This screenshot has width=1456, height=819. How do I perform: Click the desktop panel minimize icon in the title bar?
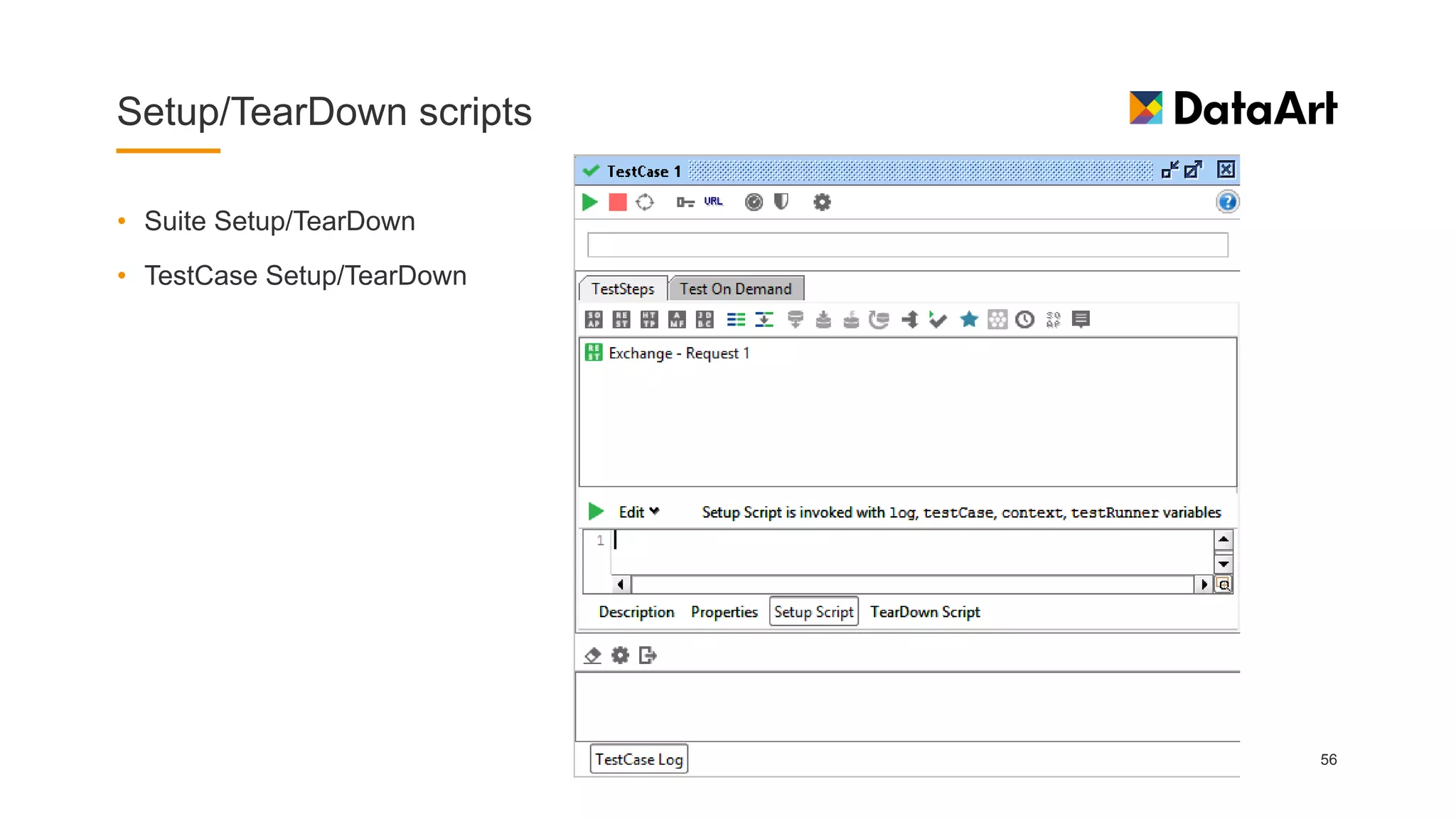point(1169,170)
